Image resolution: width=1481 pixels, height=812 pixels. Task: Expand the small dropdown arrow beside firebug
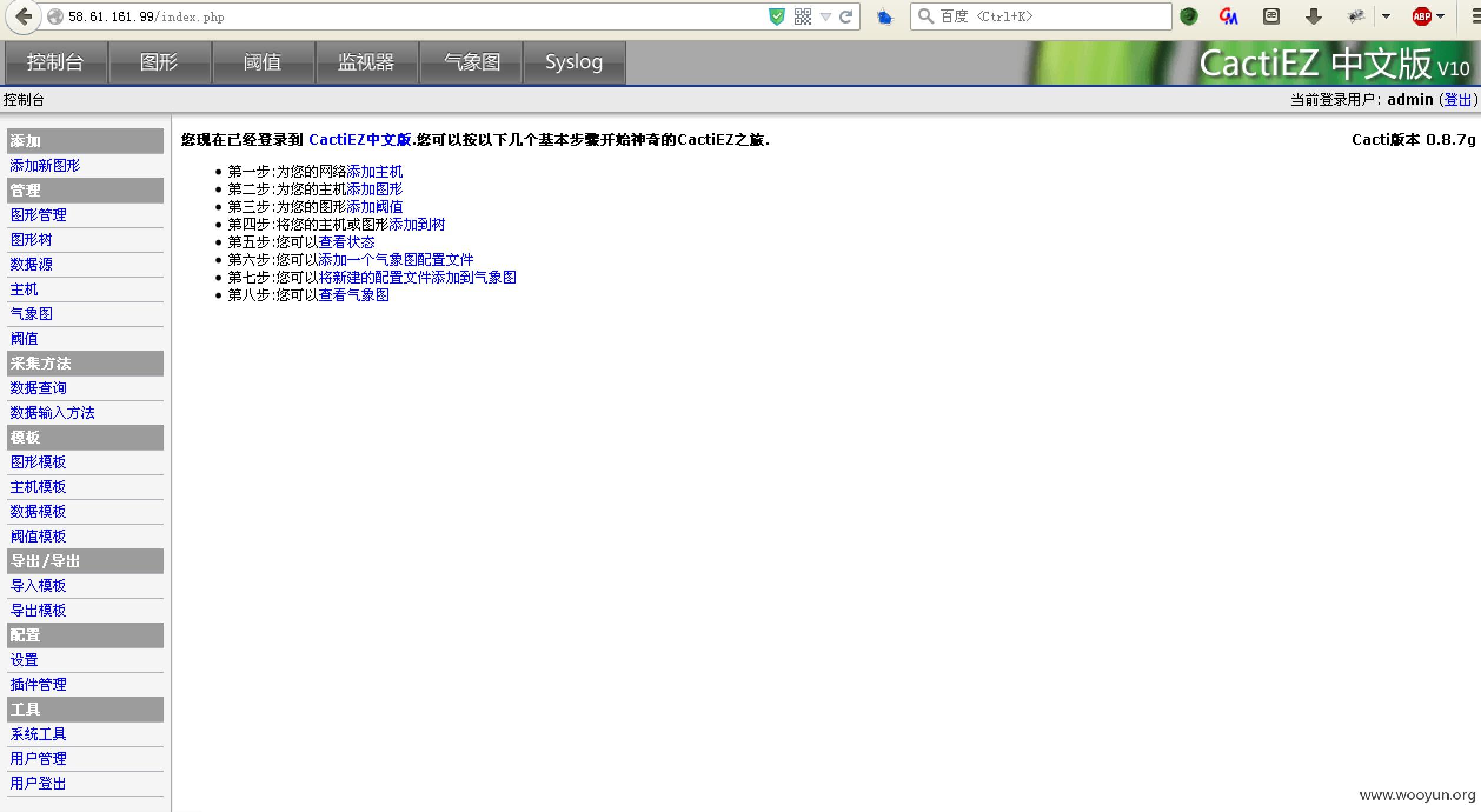pyautogui.click(x=1386, y=16)
